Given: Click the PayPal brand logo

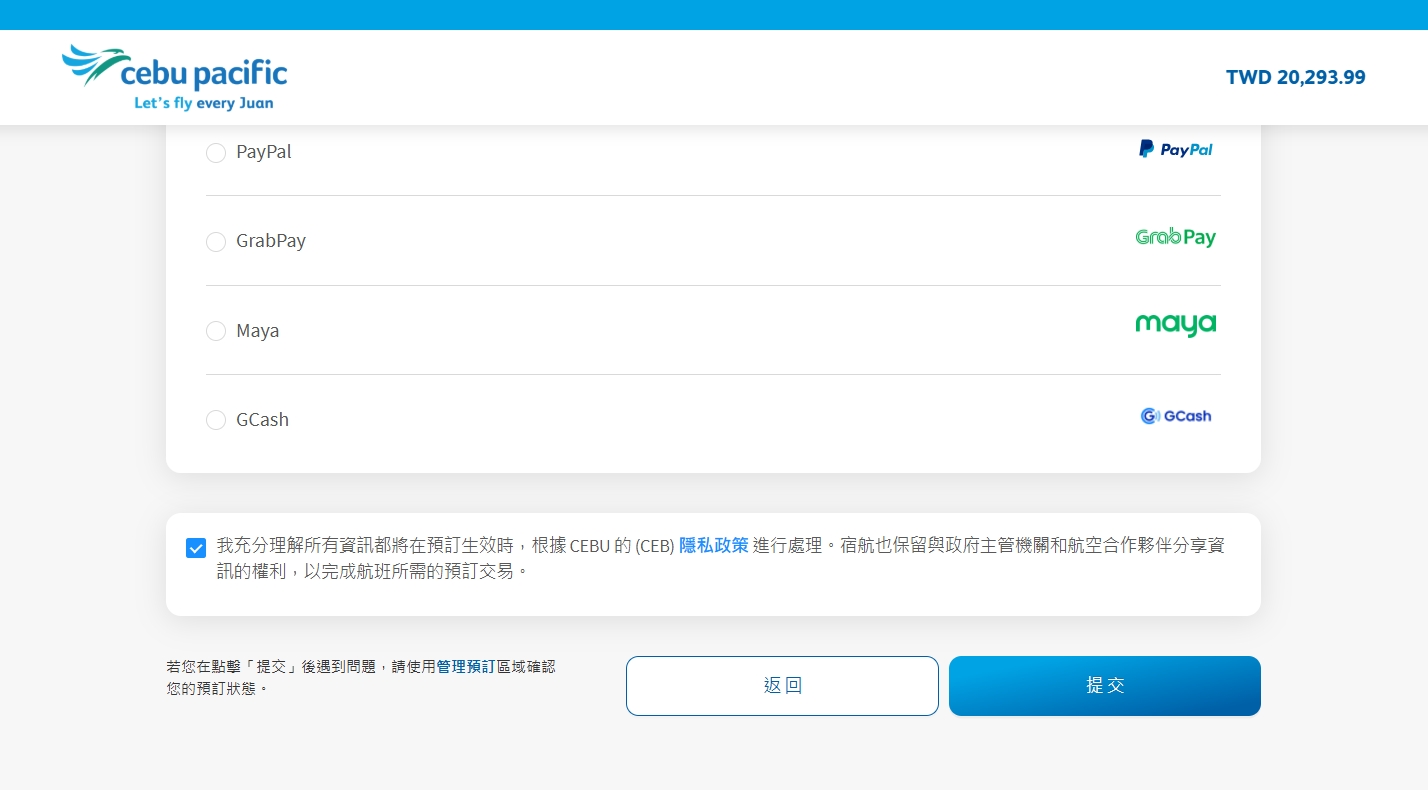Looking at the screenshot, I should (1175, 148).
